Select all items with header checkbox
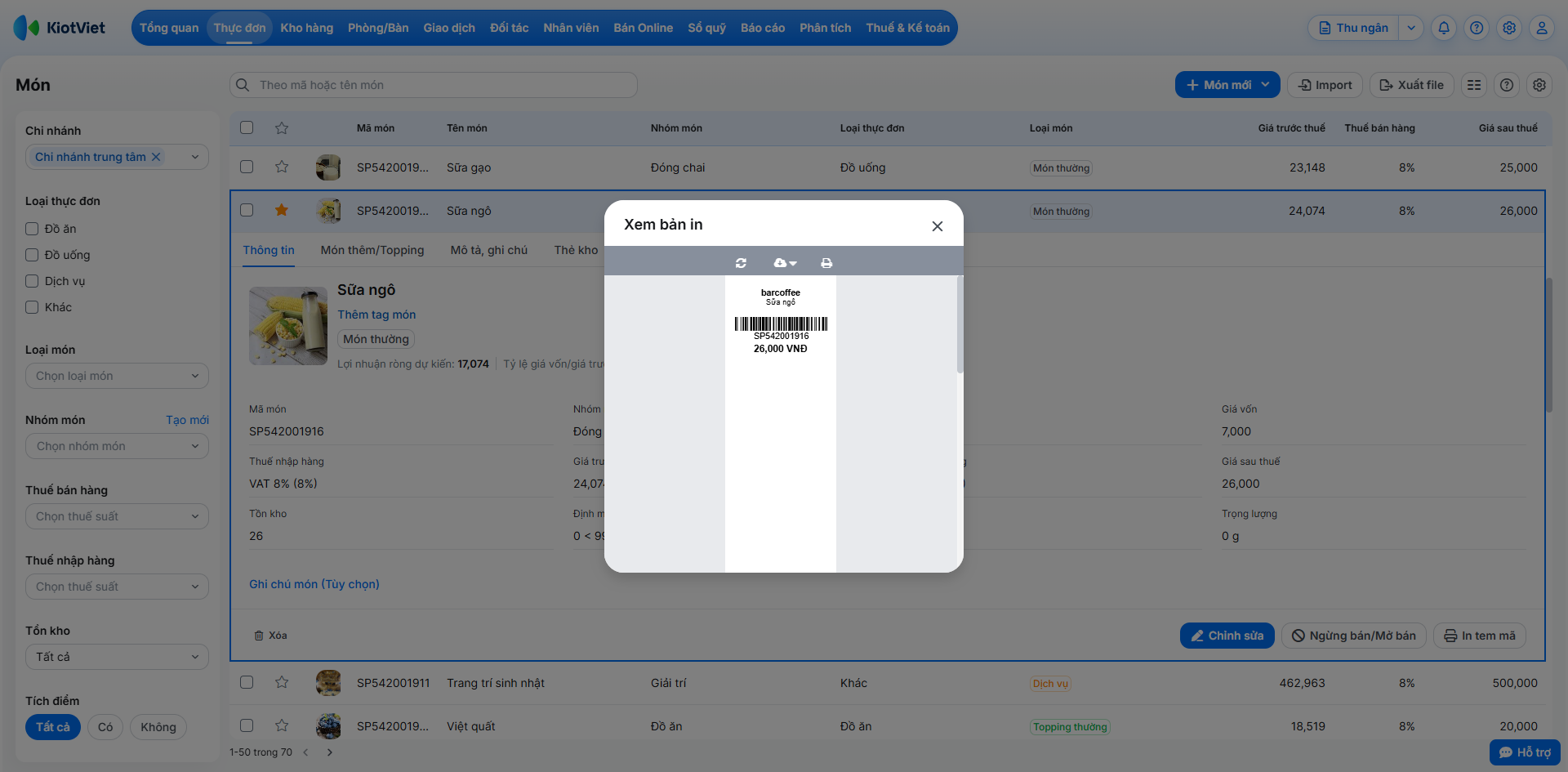The image size is (1568, 772). tap(247, 127)
